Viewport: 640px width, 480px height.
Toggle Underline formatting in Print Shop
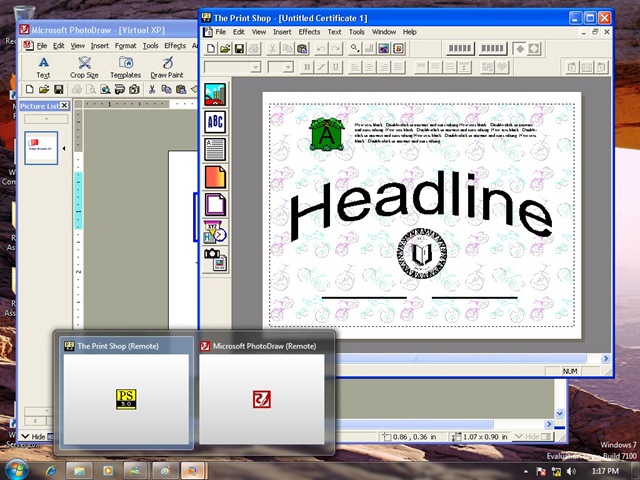(x=336, y=67)
